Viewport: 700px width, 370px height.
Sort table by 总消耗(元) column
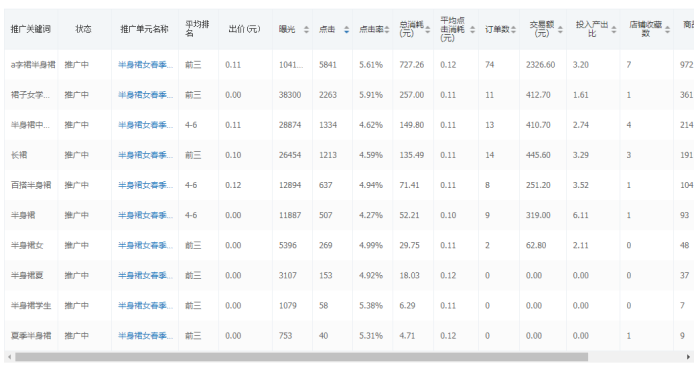[x=428, y=29]
